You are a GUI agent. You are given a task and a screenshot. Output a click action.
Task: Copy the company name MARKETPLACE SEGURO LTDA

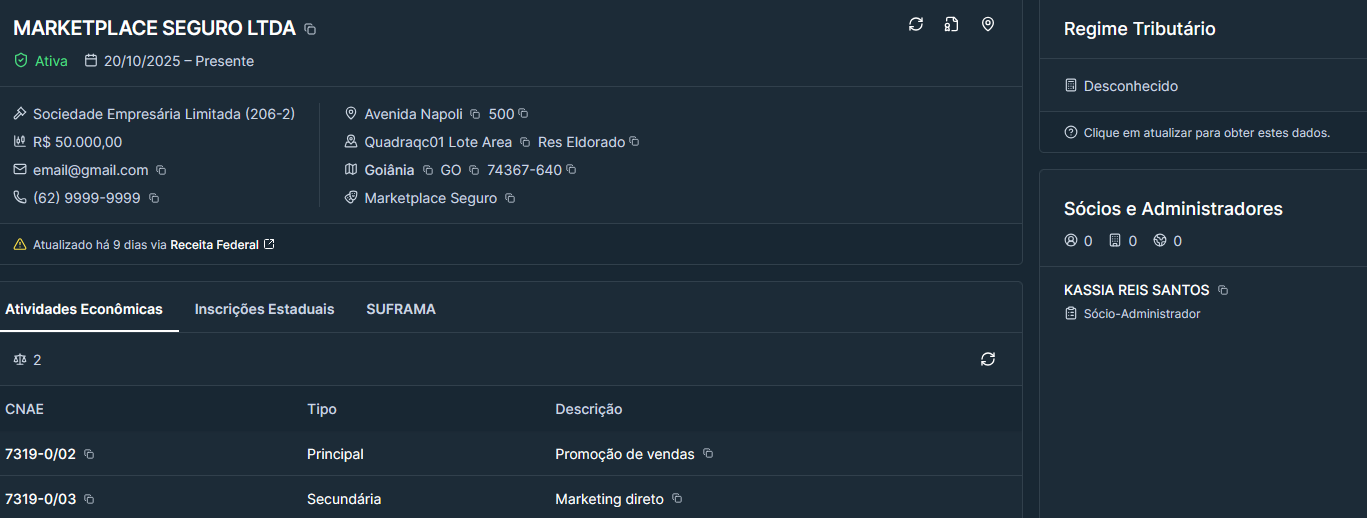(310, 30)
